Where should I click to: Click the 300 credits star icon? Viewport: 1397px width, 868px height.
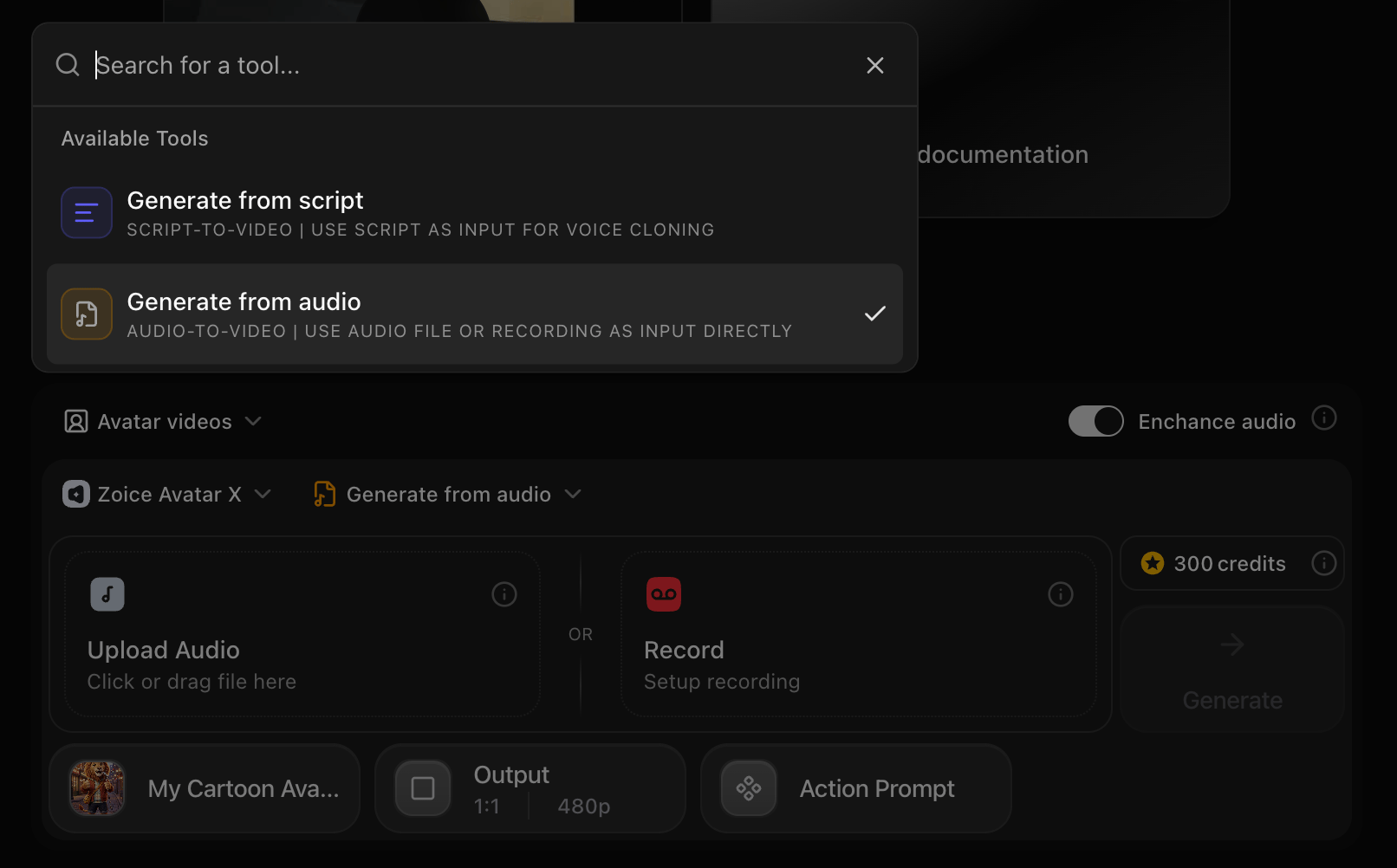1153,563
